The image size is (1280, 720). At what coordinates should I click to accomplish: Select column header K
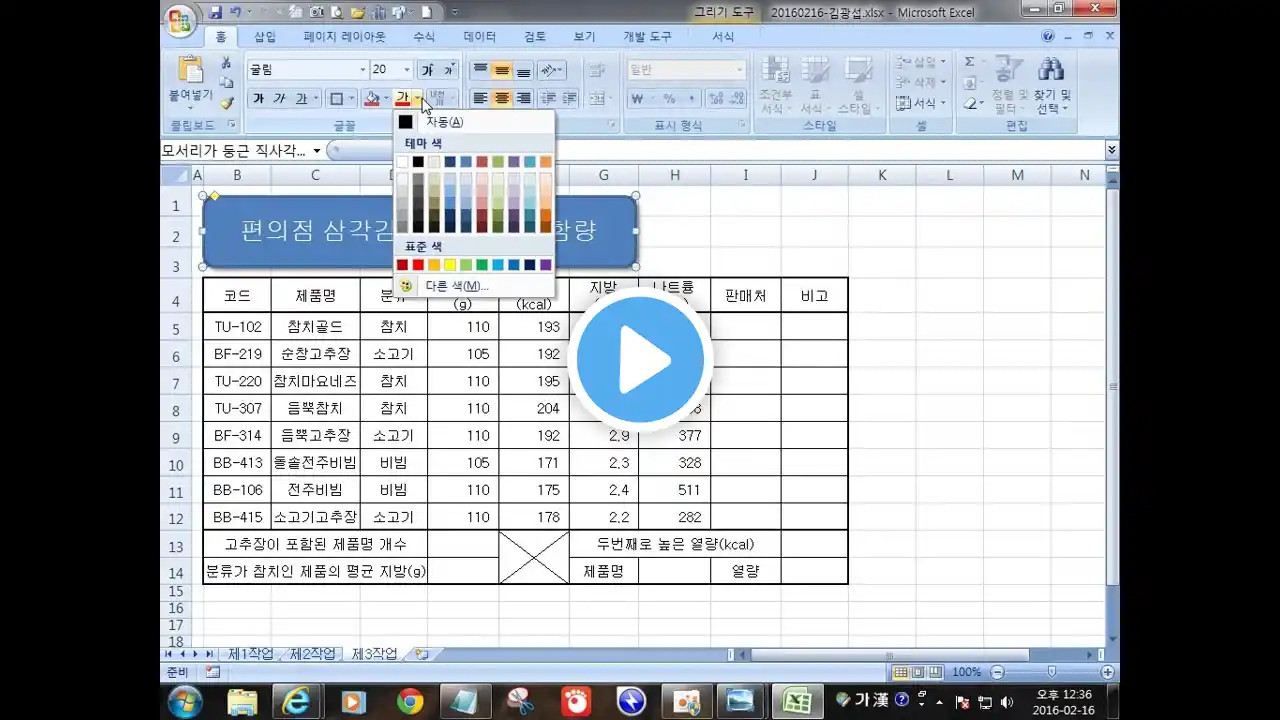point(882,175)
